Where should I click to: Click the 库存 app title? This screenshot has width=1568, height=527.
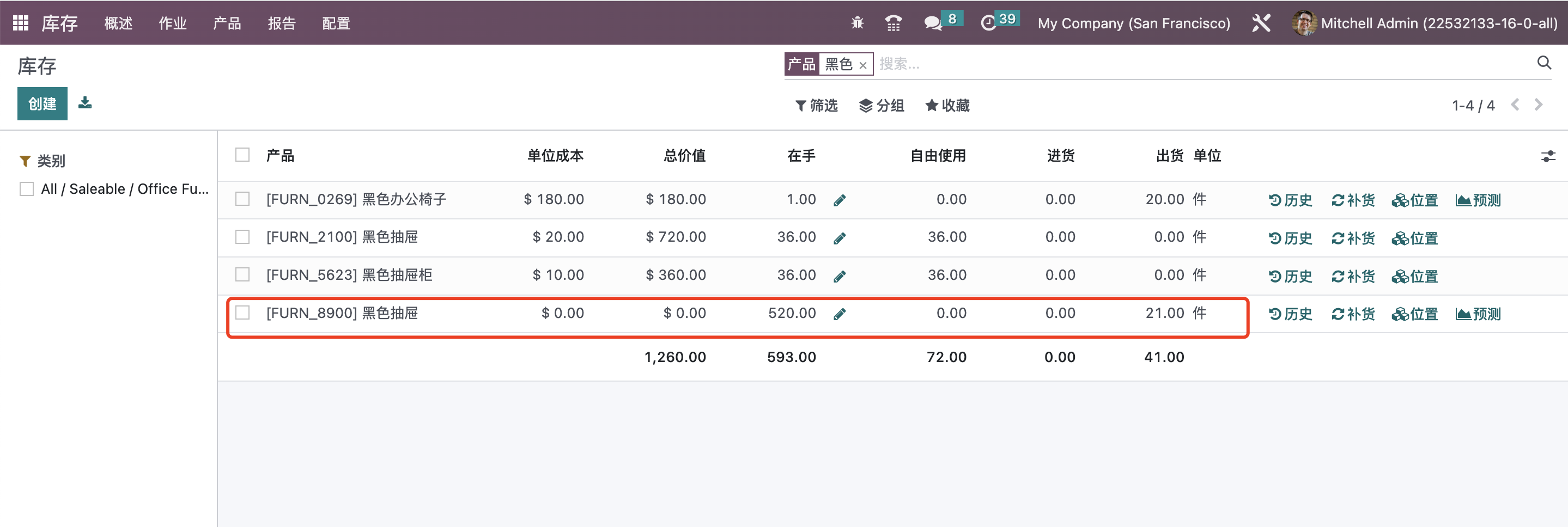[59, 23]
